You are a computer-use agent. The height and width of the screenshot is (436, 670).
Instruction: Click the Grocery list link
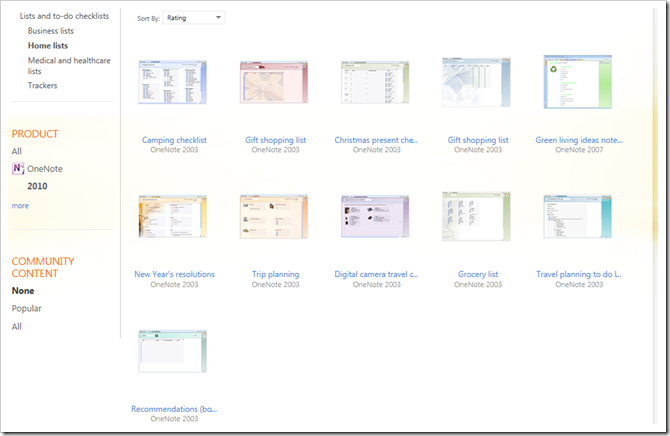pyautogui.click(x=478, y=274)
